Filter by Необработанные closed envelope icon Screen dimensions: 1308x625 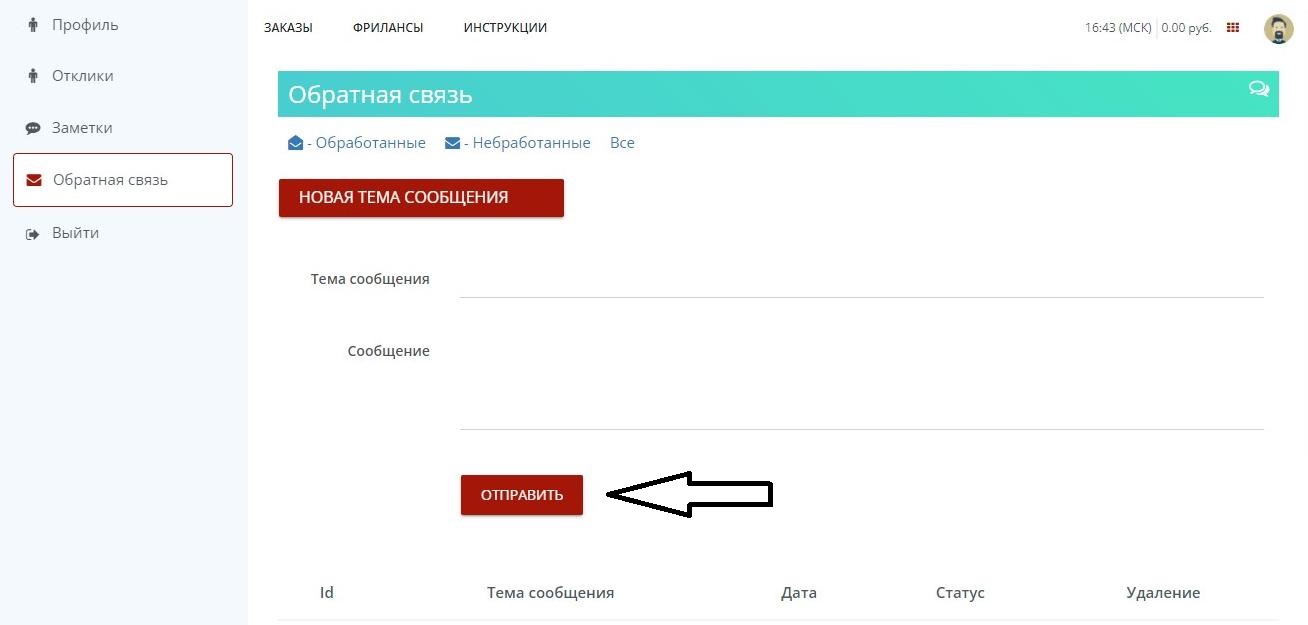[452, 143]
